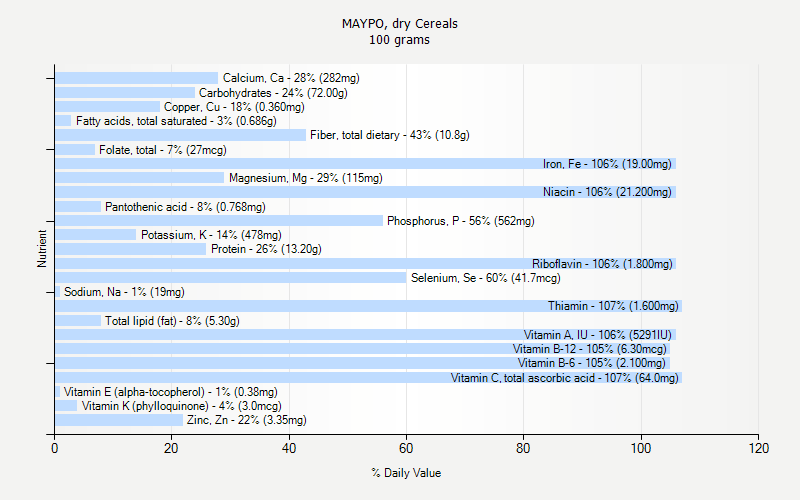Click 'Vitamin K (phylloquinone) - 4% (3.0mcg)' label
Screen dimensions: 800x500
(x=182, y=406)
